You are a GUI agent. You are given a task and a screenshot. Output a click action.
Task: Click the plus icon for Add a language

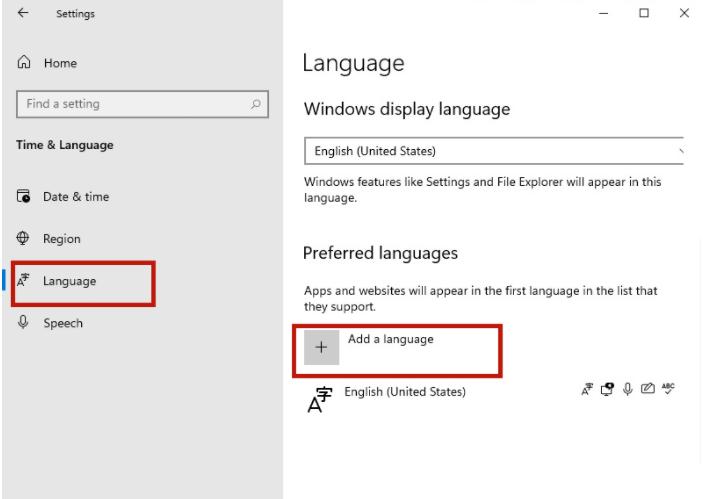point(321,347)
